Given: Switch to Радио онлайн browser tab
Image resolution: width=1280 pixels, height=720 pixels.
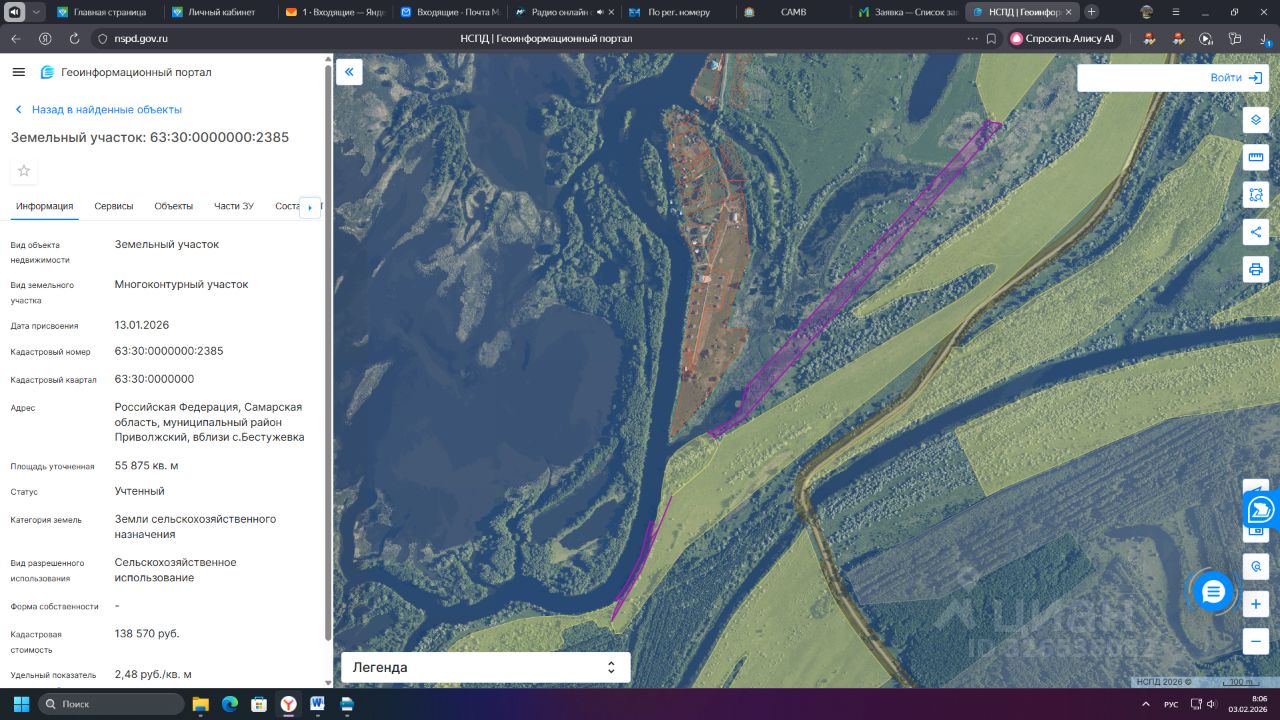Looking at the screenshot, I should click(562, 12).
